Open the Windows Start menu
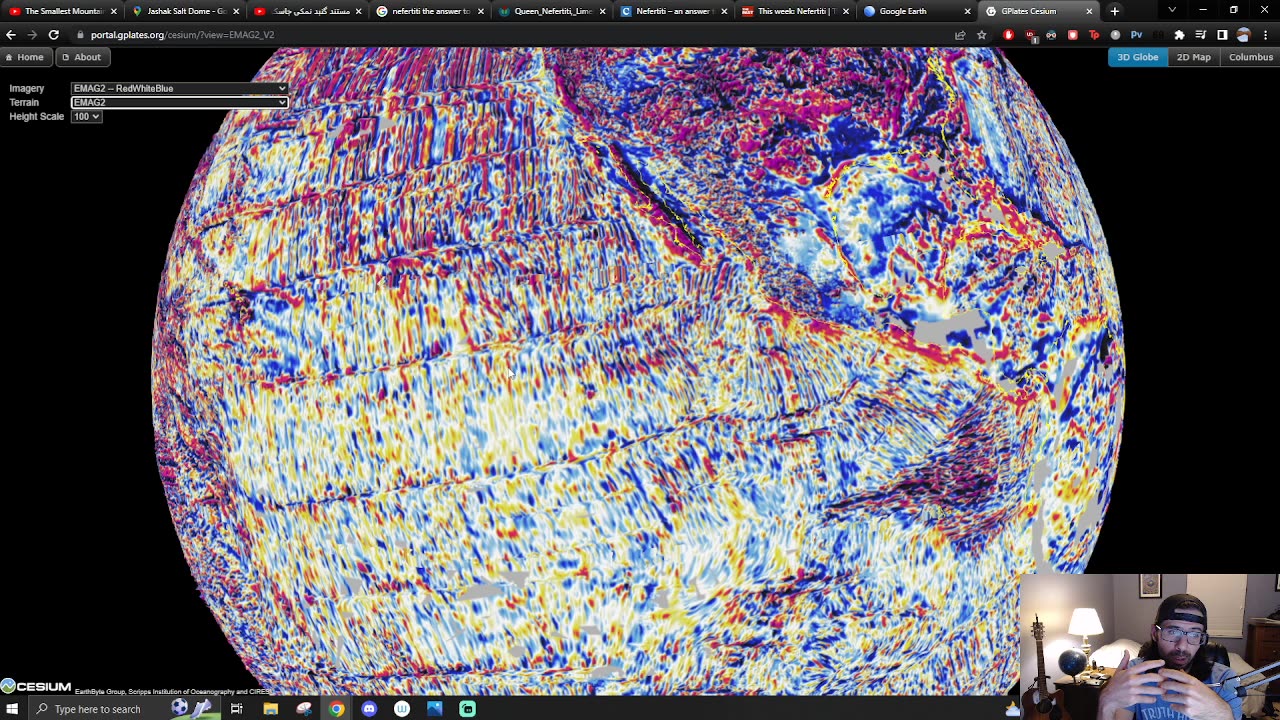1280x720 pixels. point(12,709)
